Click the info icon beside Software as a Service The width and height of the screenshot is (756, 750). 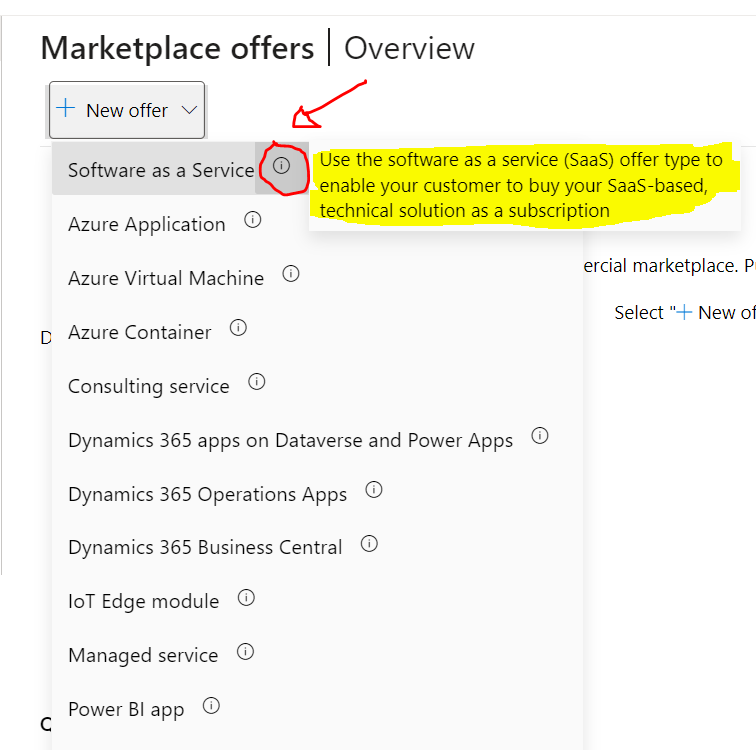(281, 166)
